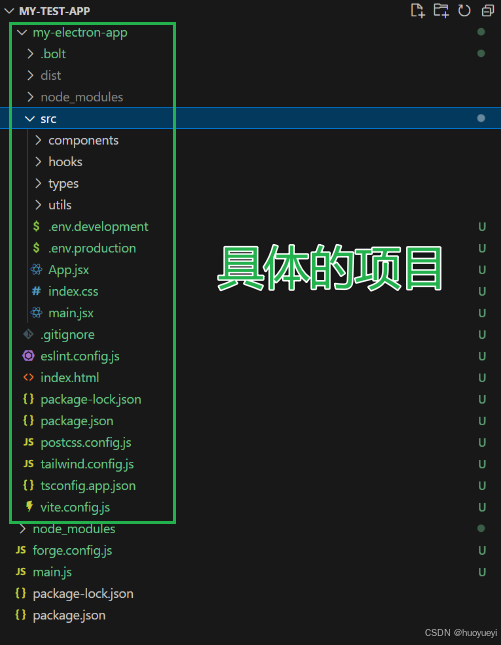Screen dimensions: 501x645
Task: Expand the .bolt folder chevron
Action: click(30, 54)
